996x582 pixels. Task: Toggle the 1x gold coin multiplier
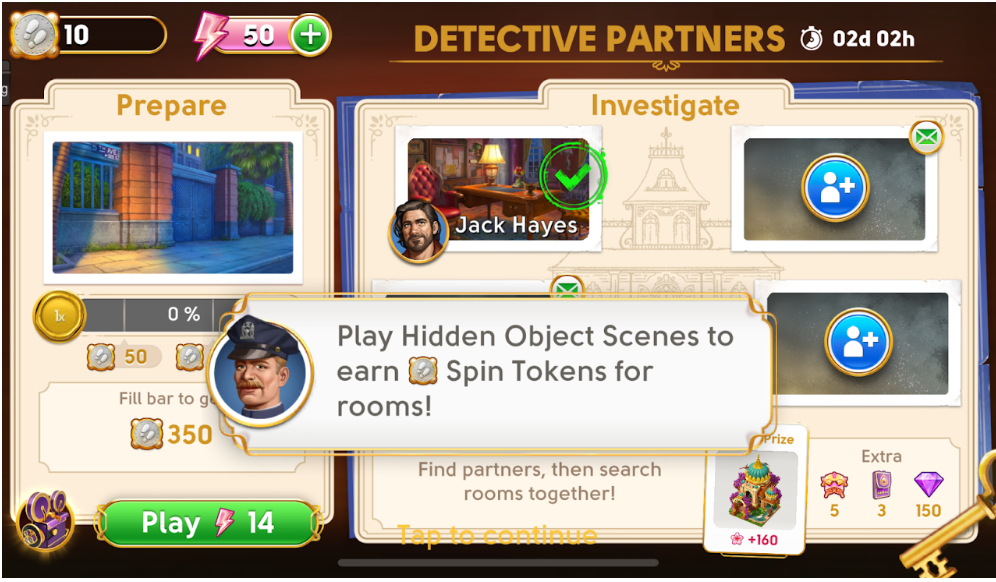pyautogui.click(x=59, y=316)
